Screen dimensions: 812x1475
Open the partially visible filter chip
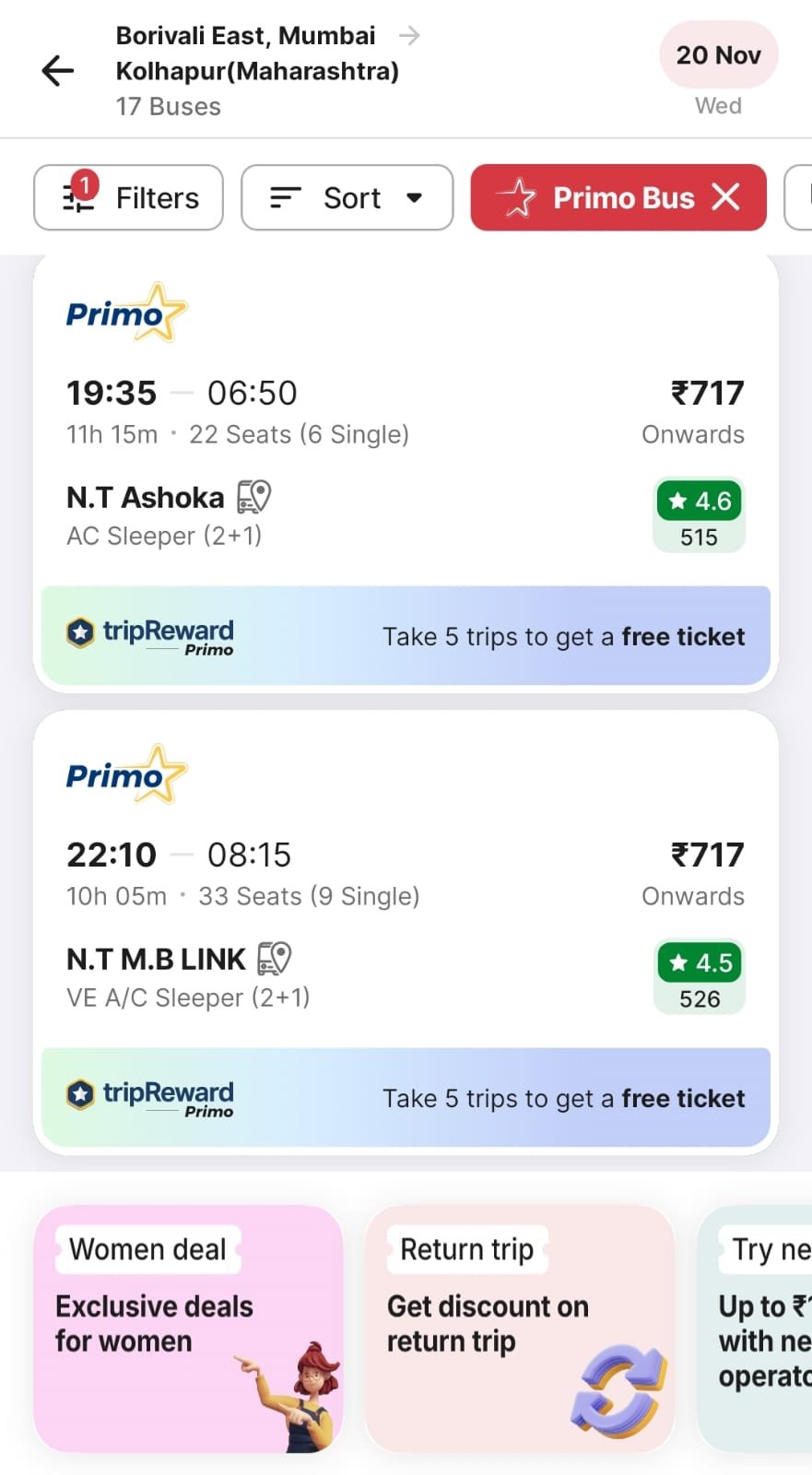click(x=798, y=197)
